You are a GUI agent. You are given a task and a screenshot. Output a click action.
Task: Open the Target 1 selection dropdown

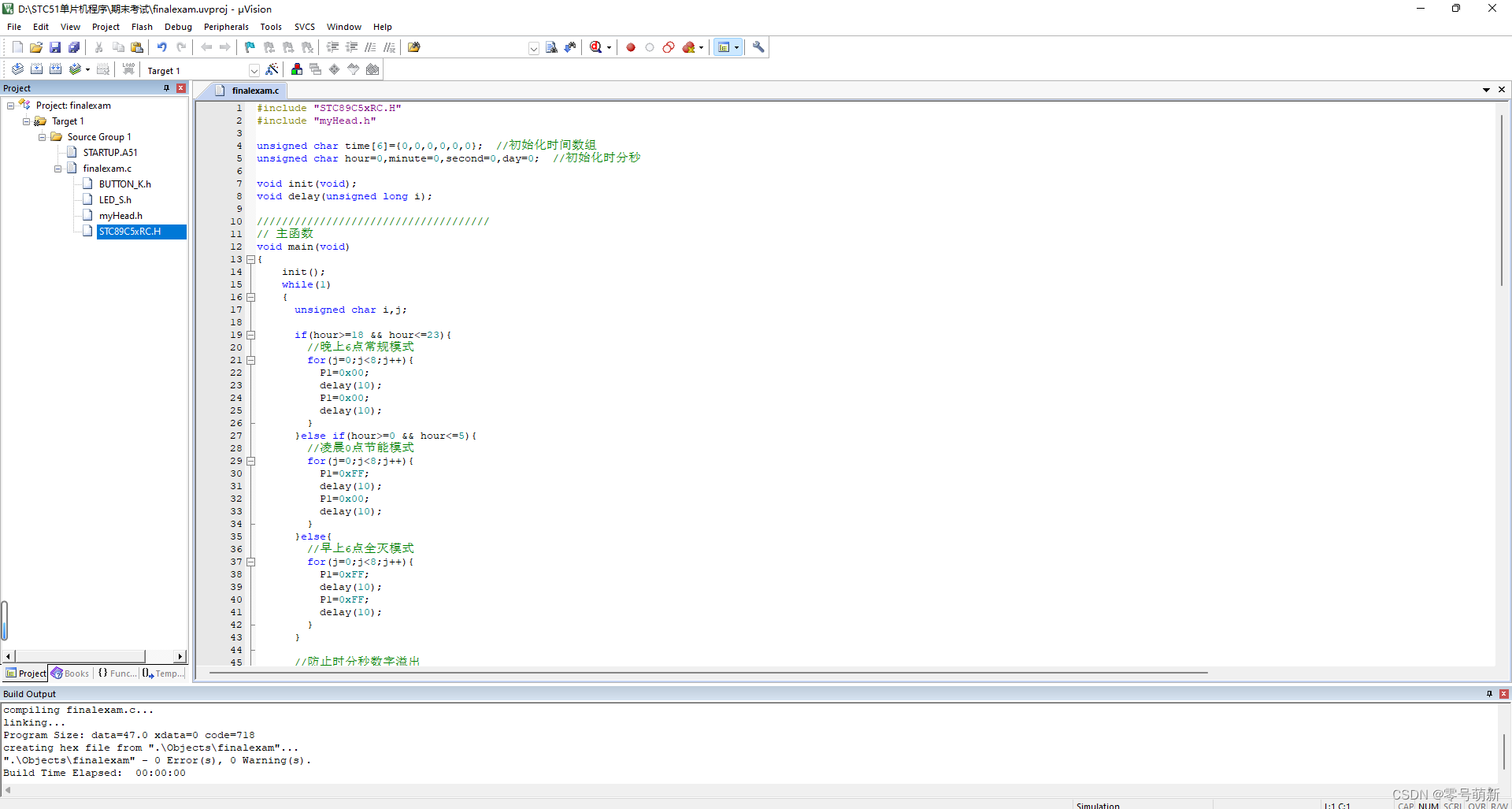(254, 70)
